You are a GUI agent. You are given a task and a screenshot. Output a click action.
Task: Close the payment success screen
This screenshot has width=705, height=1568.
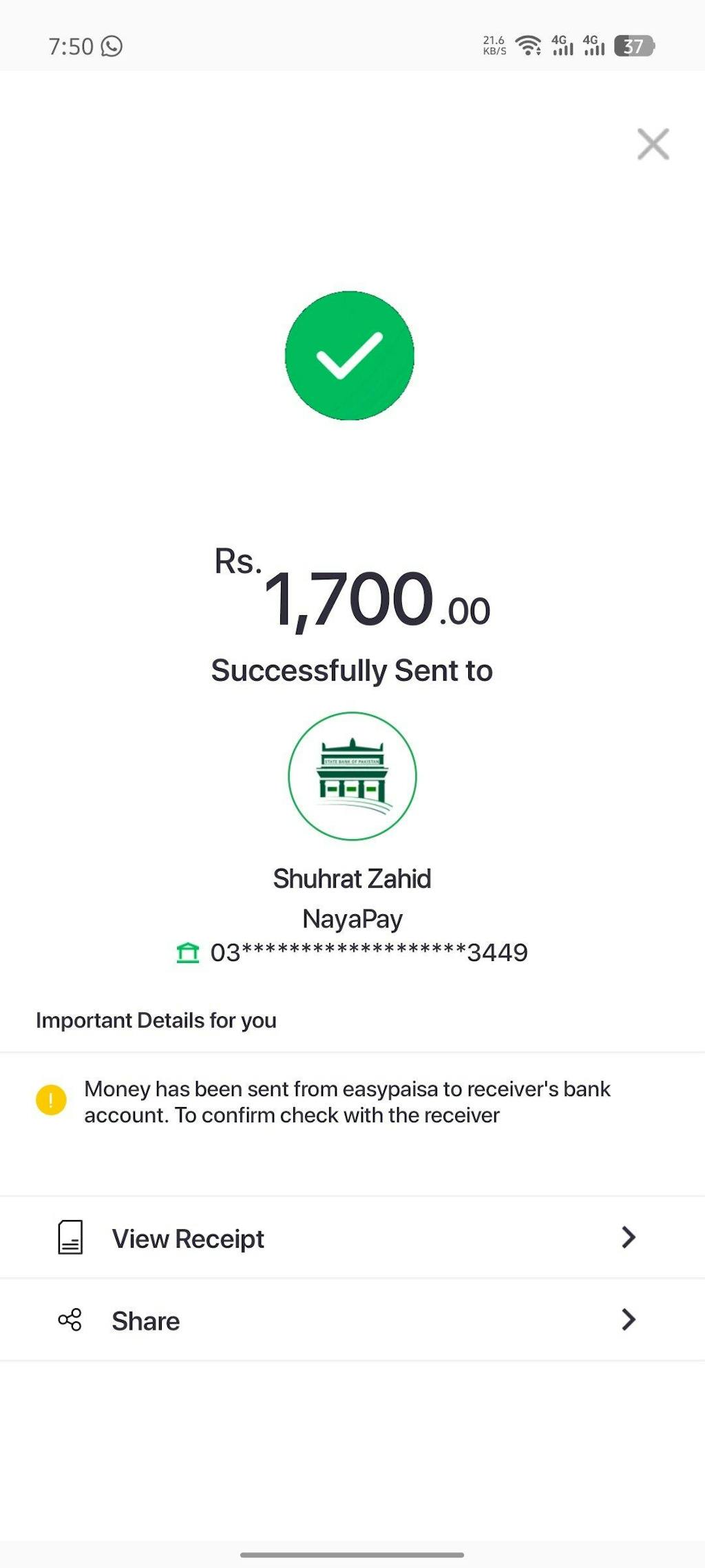tap(653, 144)
